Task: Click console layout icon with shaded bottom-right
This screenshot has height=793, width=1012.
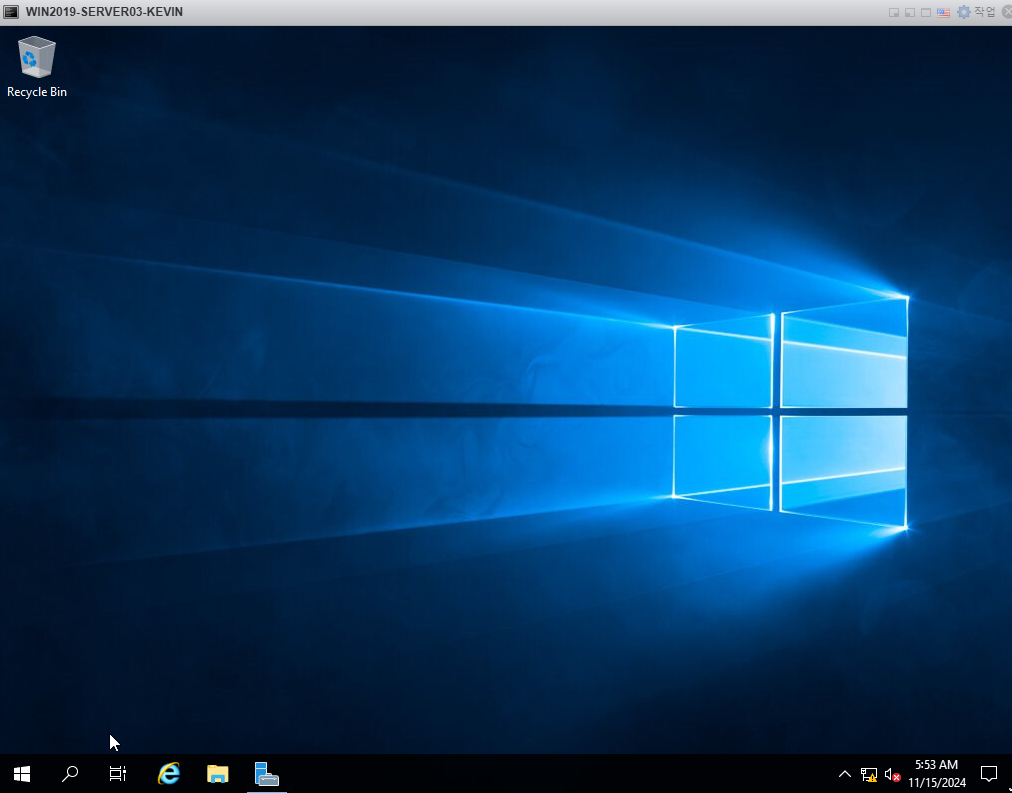Action: click(x=894, y=12)
